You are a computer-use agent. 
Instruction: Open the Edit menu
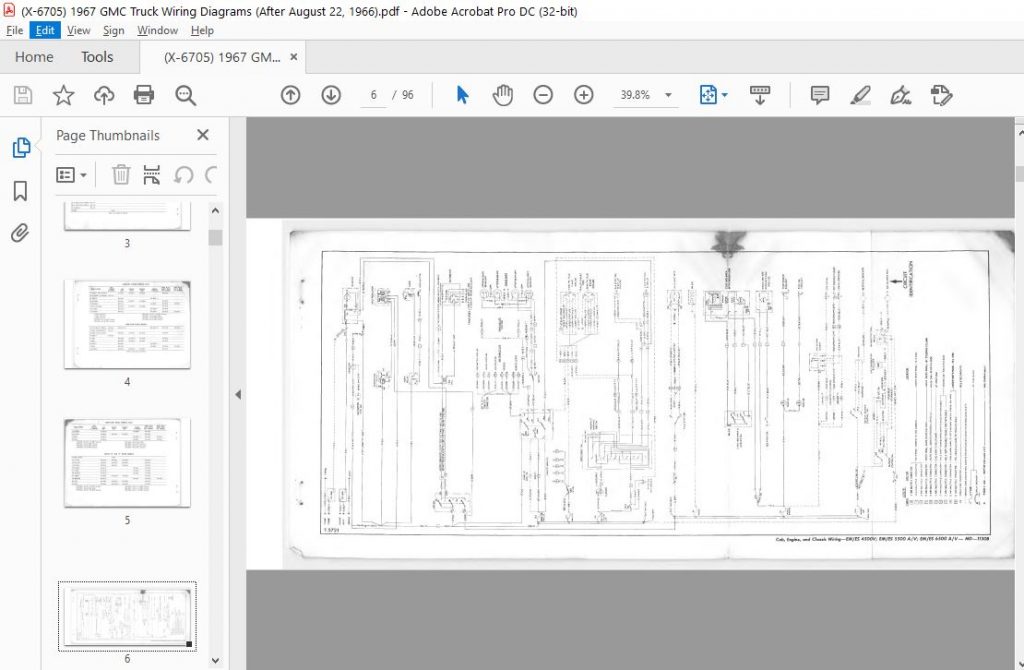click(45, 30)
